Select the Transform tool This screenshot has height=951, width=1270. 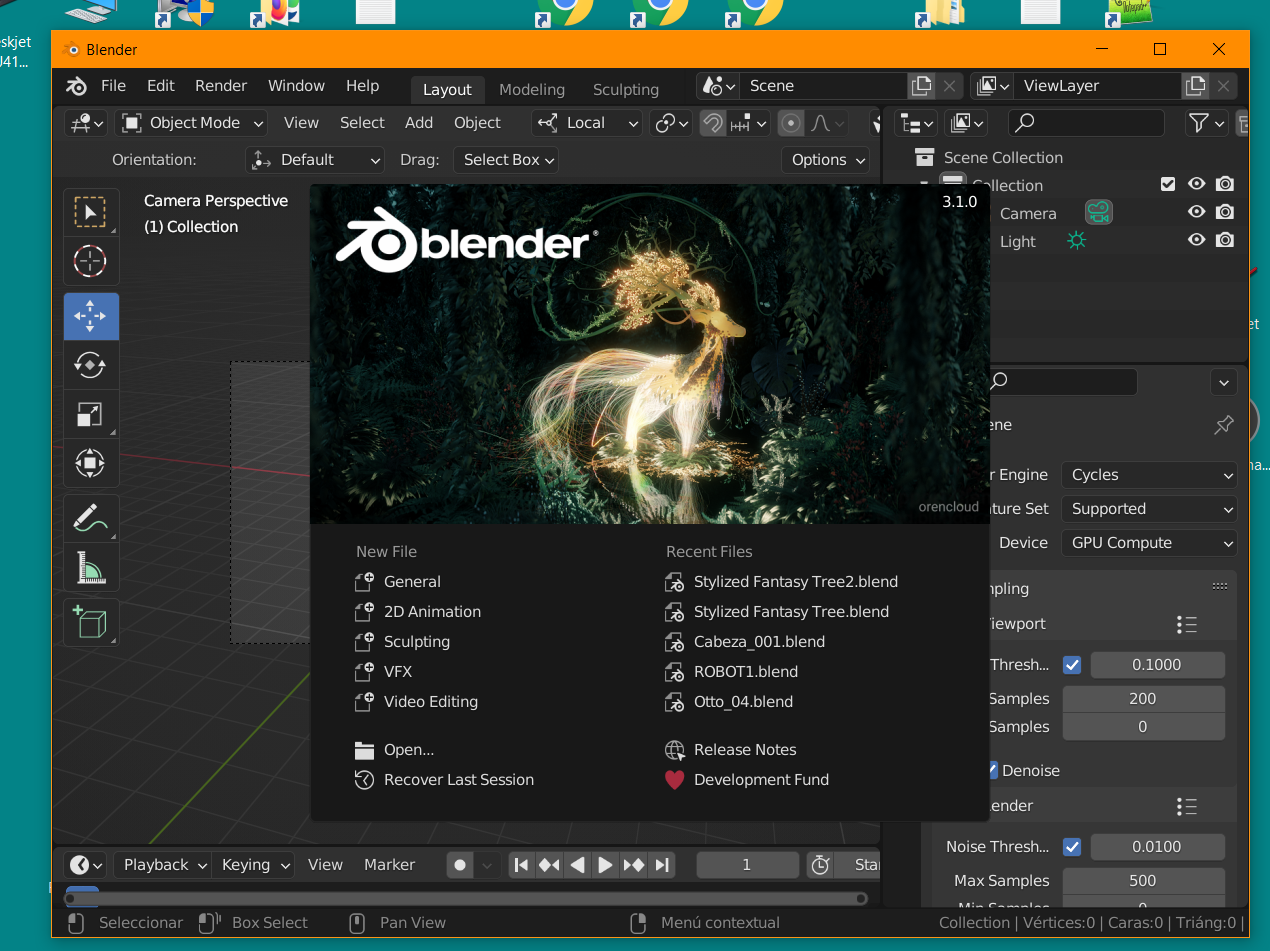(91, 463)
